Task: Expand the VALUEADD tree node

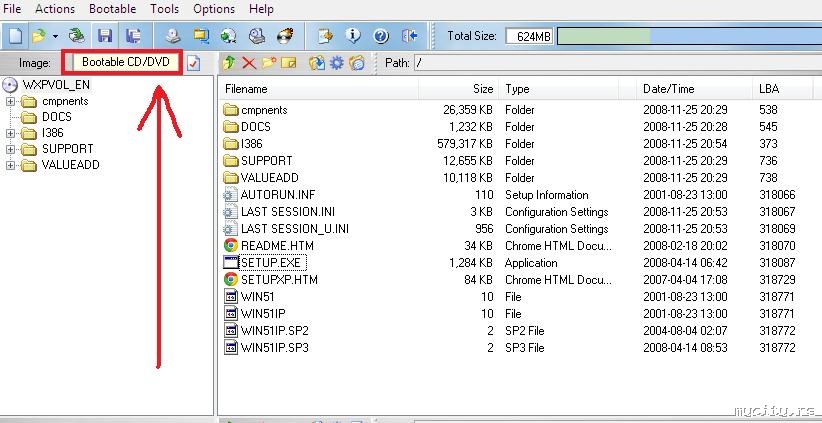Action: click(10, 165)
